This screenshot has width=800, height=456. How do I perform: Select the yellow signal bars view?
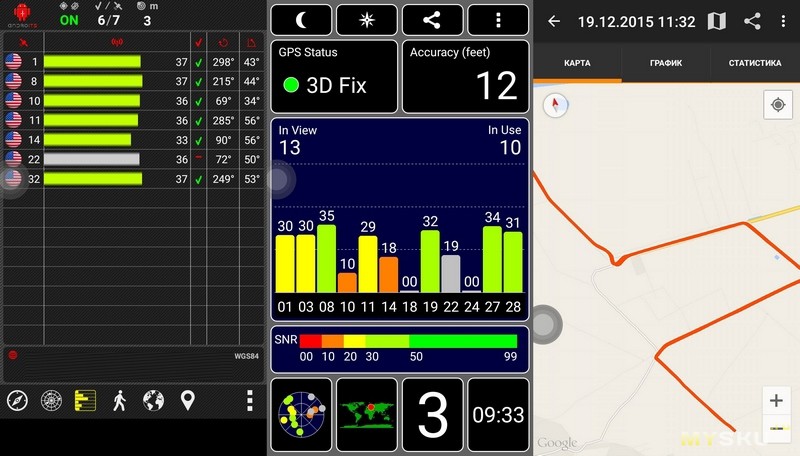[85, 401]
